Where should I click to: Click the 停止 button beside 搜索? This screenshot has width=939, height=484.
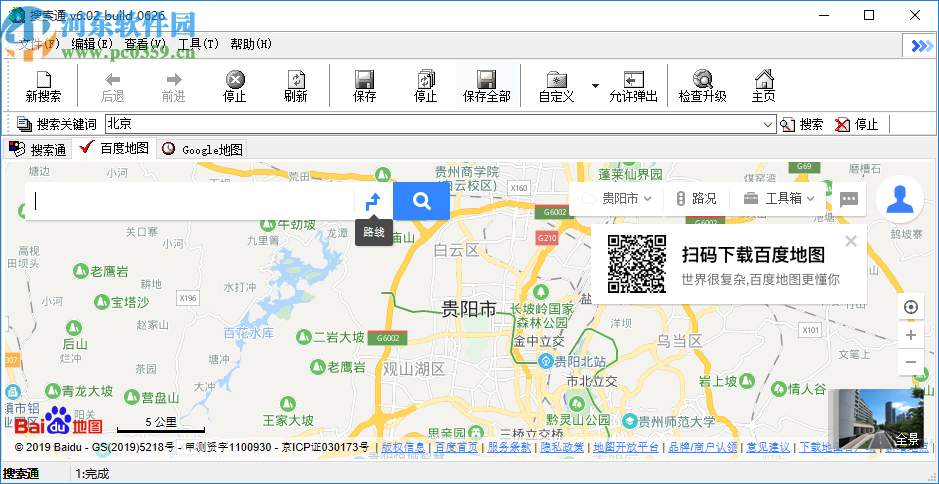857,125
